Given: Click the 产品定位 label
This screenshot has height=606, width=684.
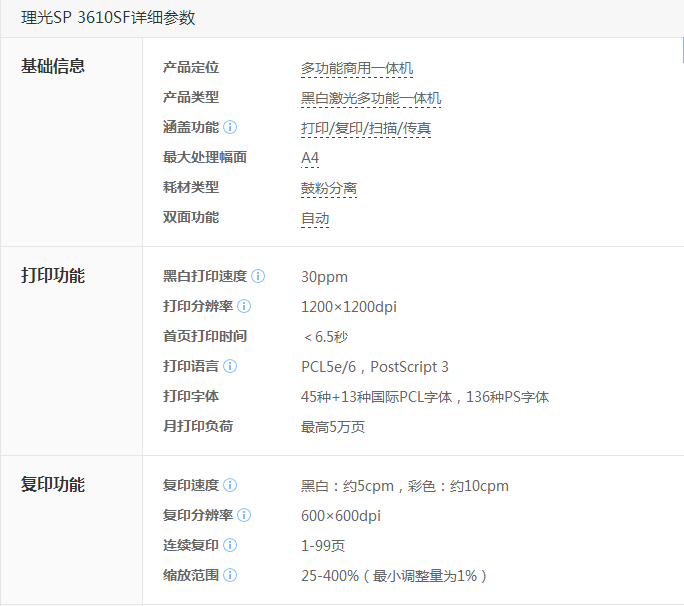Looking at the screenshot, I should (x=190, y=68).
